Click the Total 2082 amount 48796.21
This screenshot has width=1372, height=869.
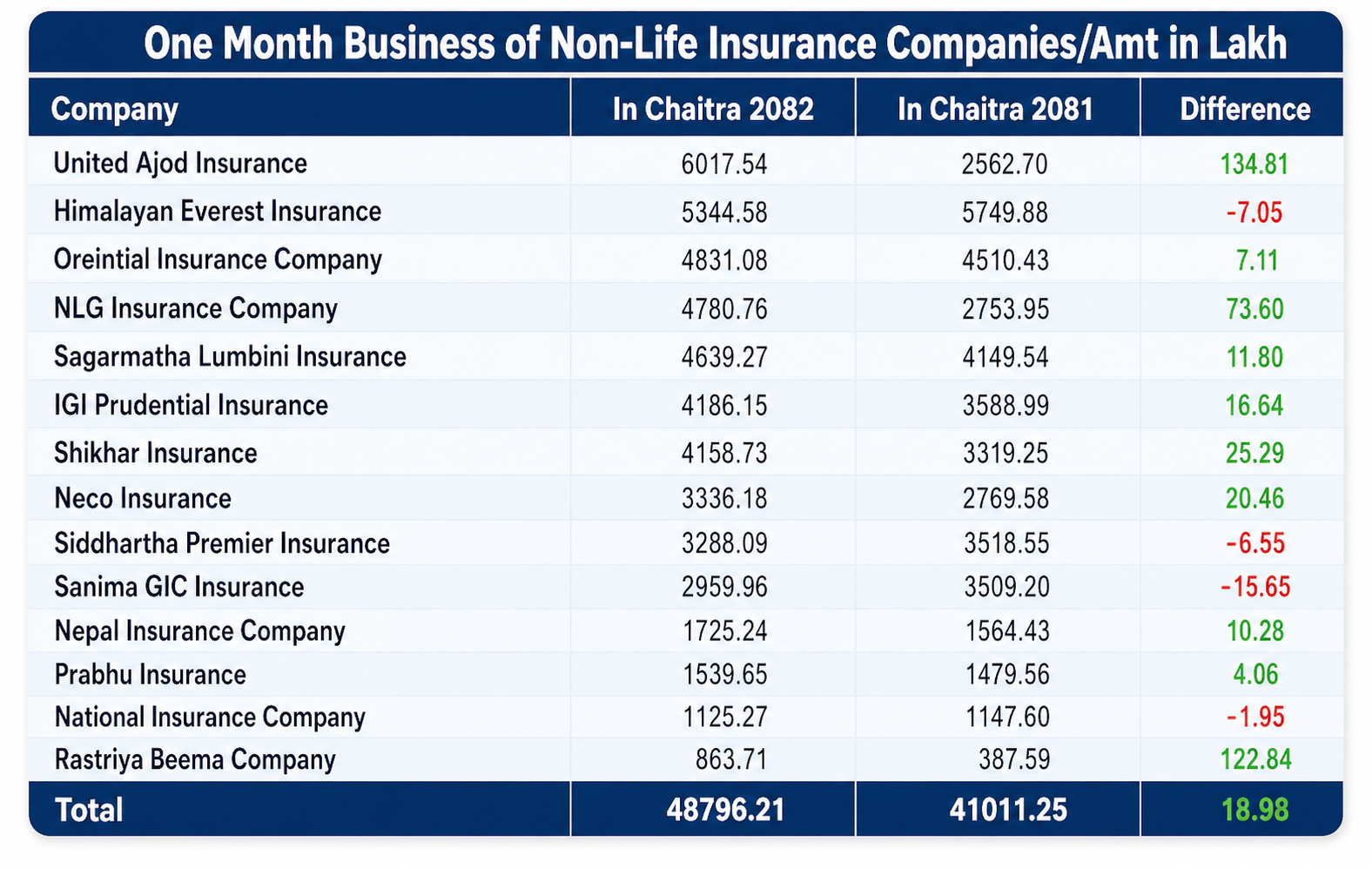pos(725,811)
